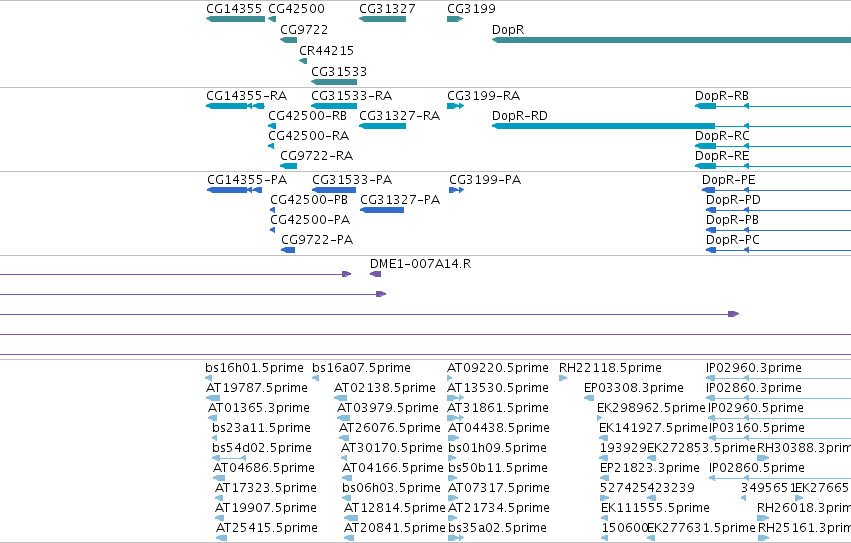851x543 pixels.
Task: Click protein DopR-PD
Action: 778,210
